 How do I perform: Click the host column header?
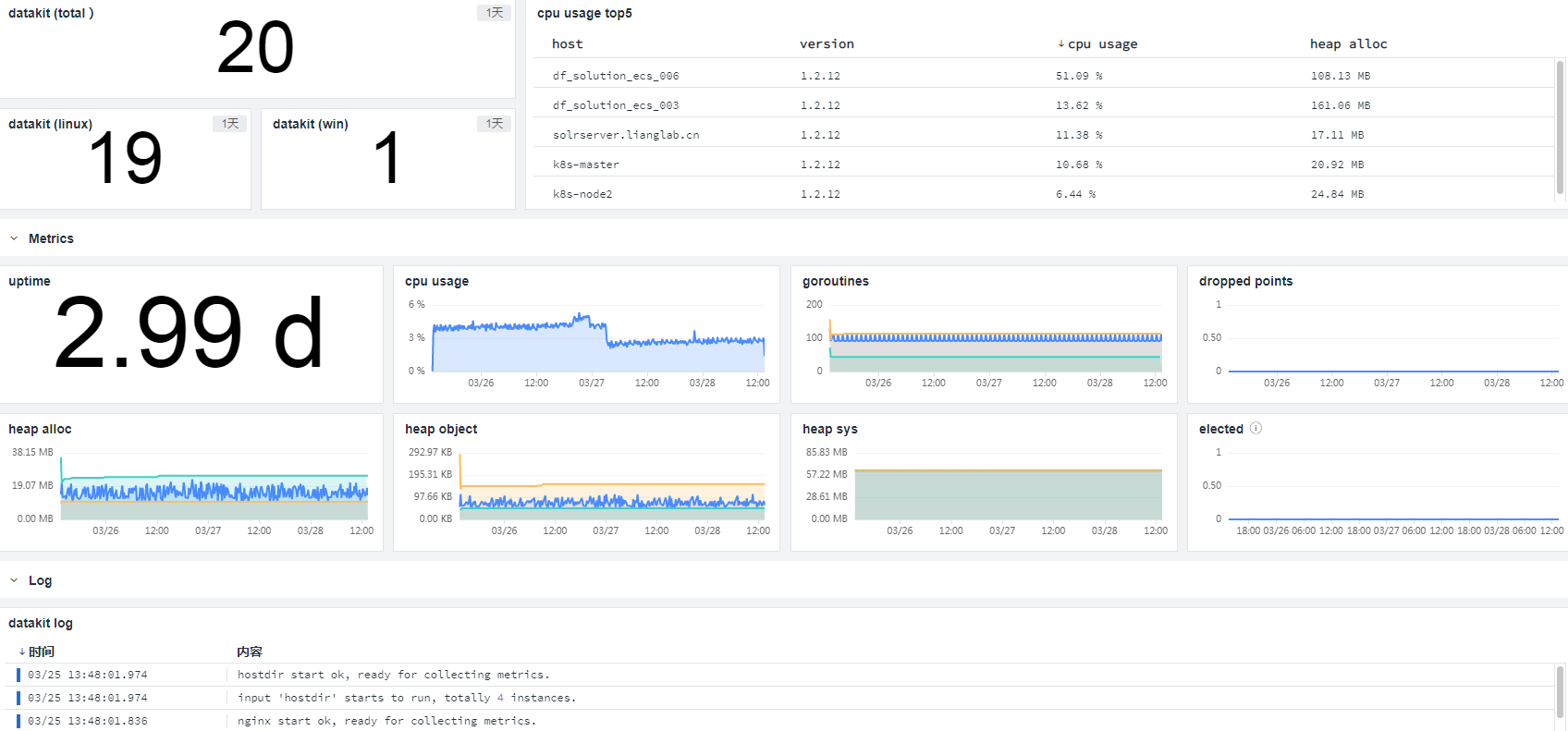coord(568,44)
